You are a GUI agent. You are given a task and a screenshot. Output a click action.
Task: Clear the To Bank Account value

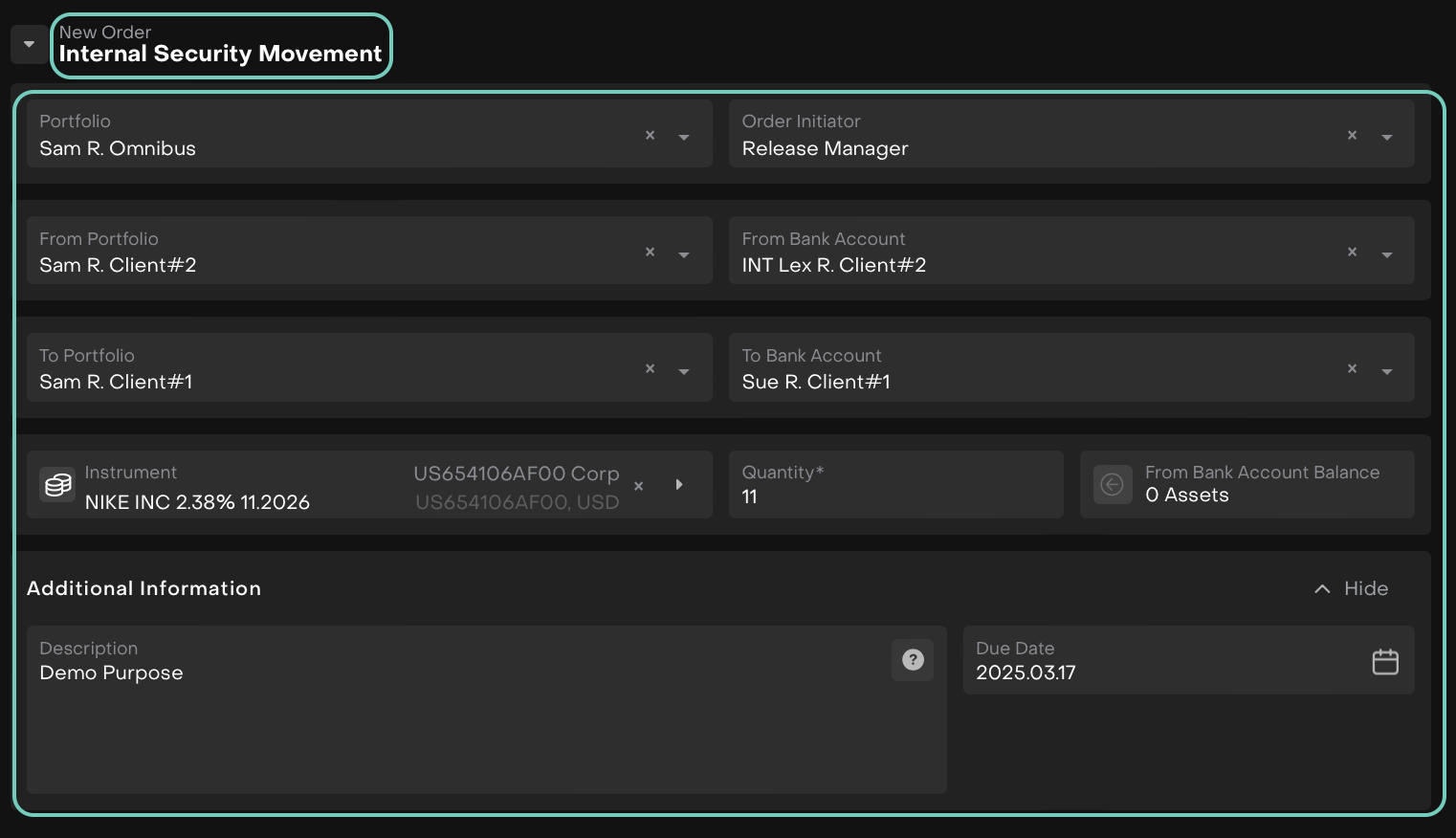(1352, 369)
